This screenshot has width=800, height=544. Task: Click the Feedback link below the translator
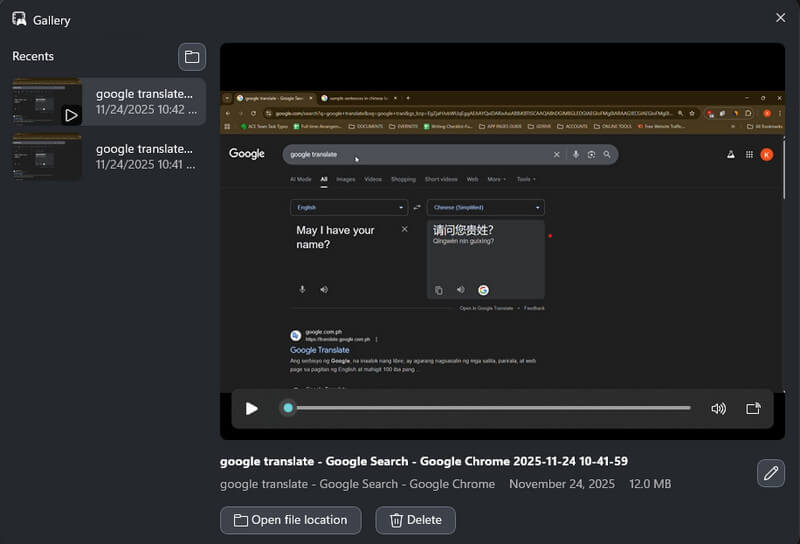[x=534, y=308]
